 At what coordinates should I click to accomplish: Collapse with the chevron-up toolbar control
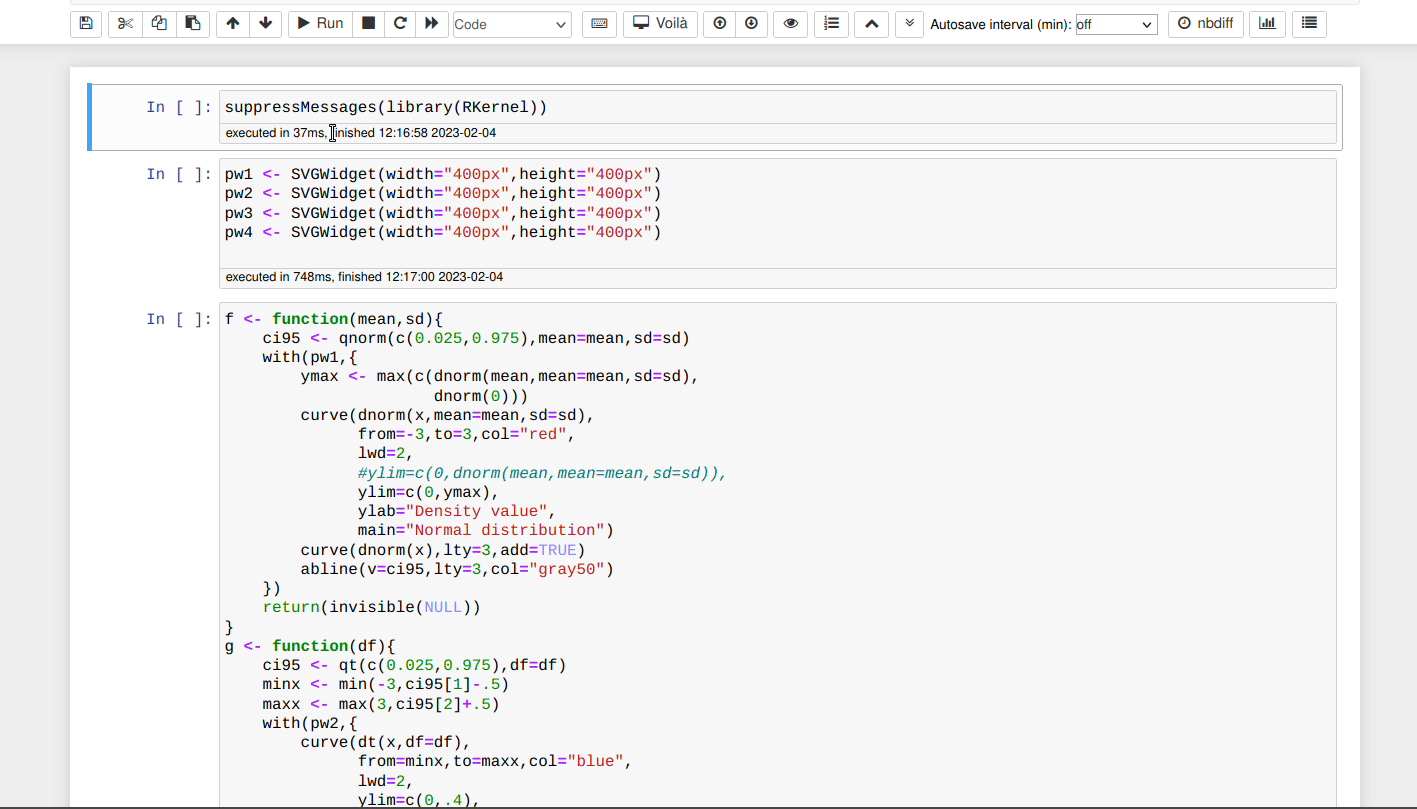[871, 23]
